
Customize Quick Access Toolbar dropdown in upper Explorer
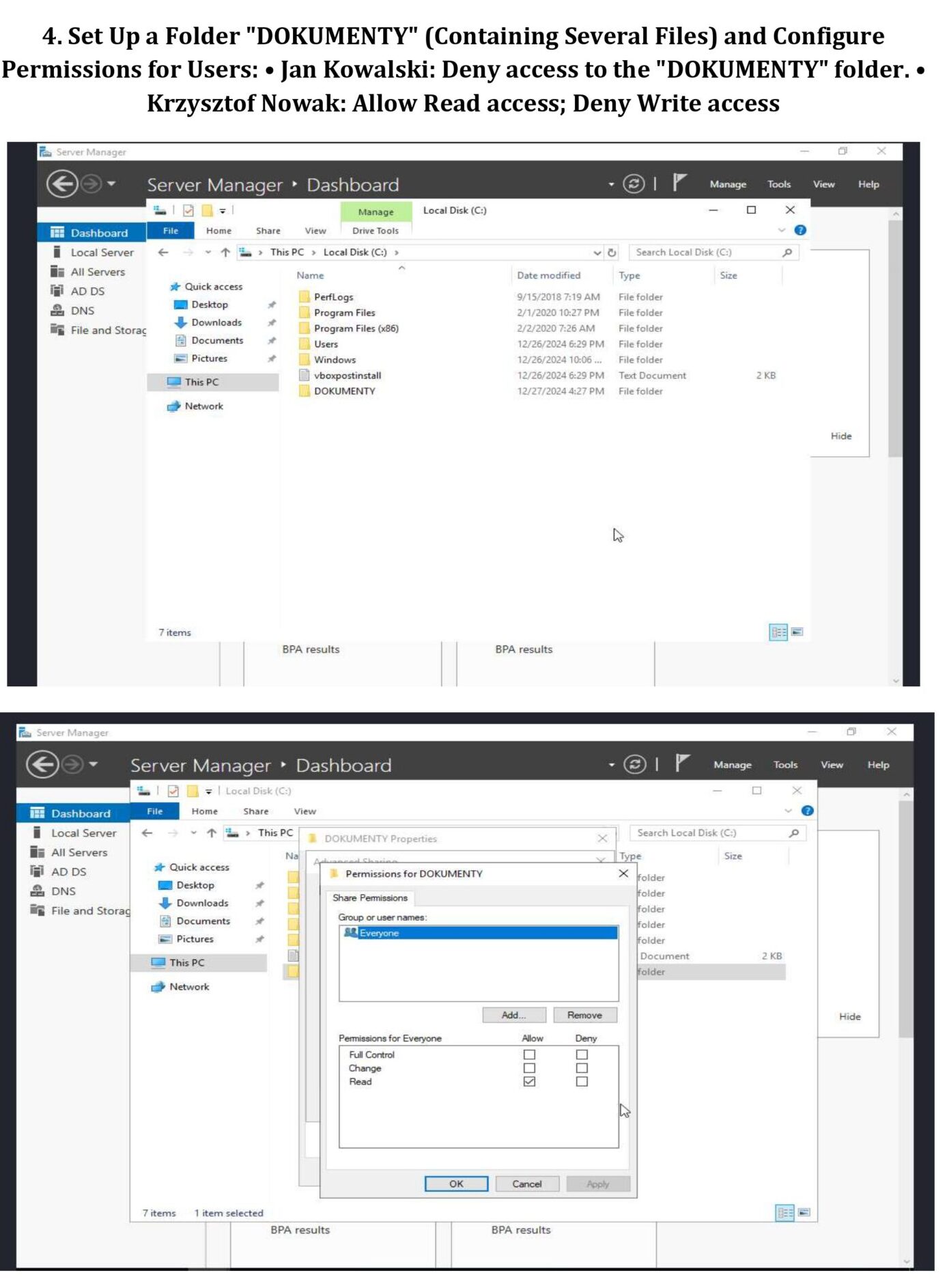(223, 211)
